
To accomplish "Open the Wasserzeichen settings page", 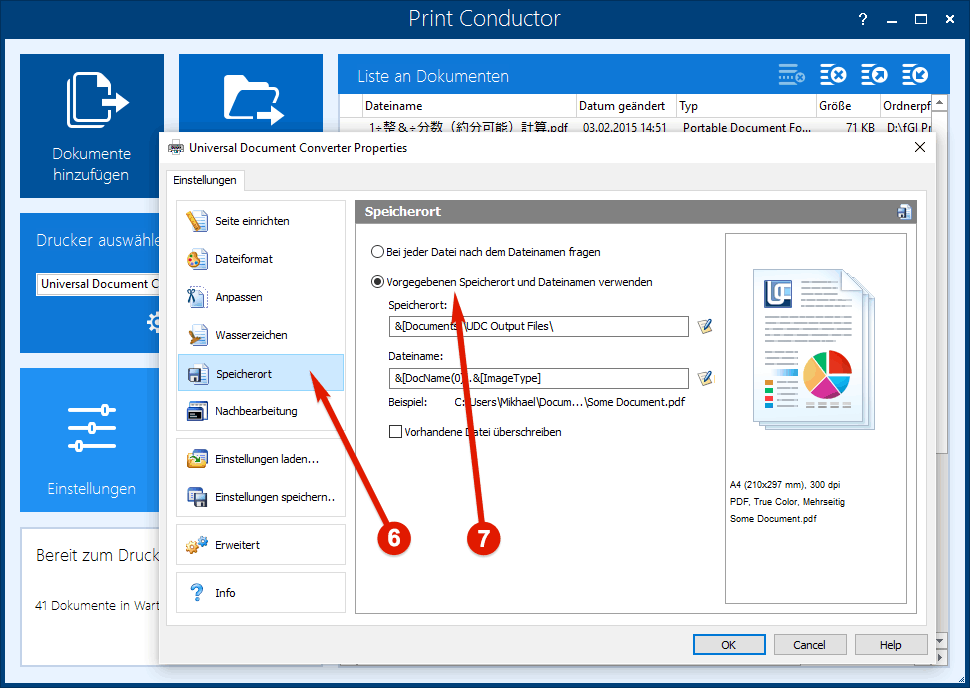I will [260, 335].
